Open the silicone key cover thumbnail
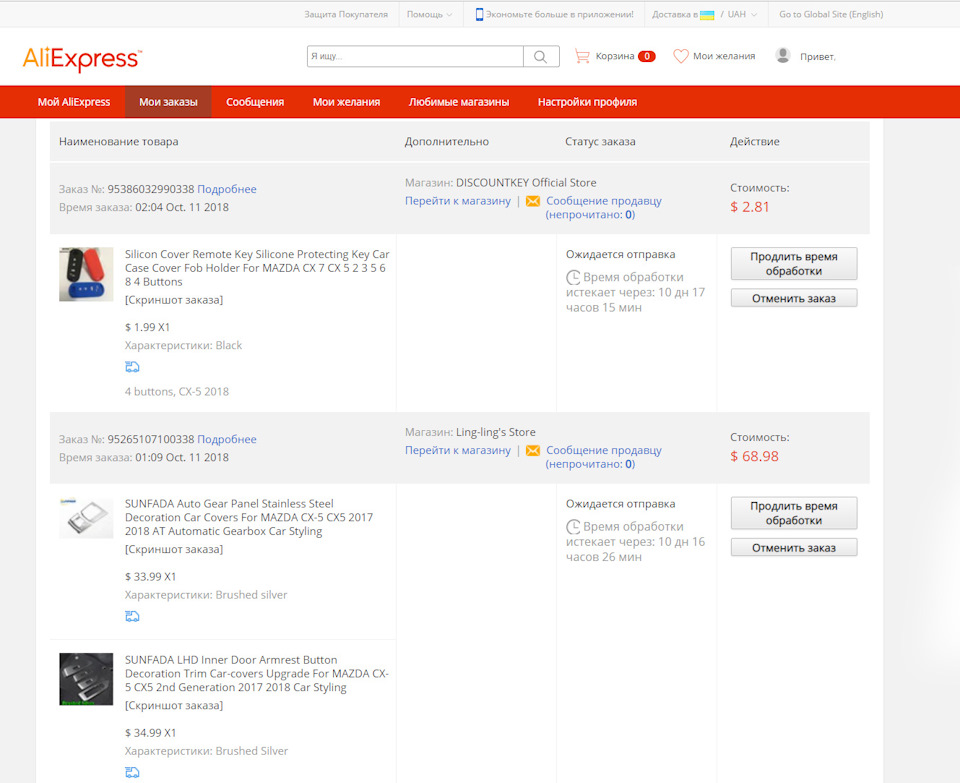Image resolution: width=960 pixels, height=783 pixels. tap(86, 274)
